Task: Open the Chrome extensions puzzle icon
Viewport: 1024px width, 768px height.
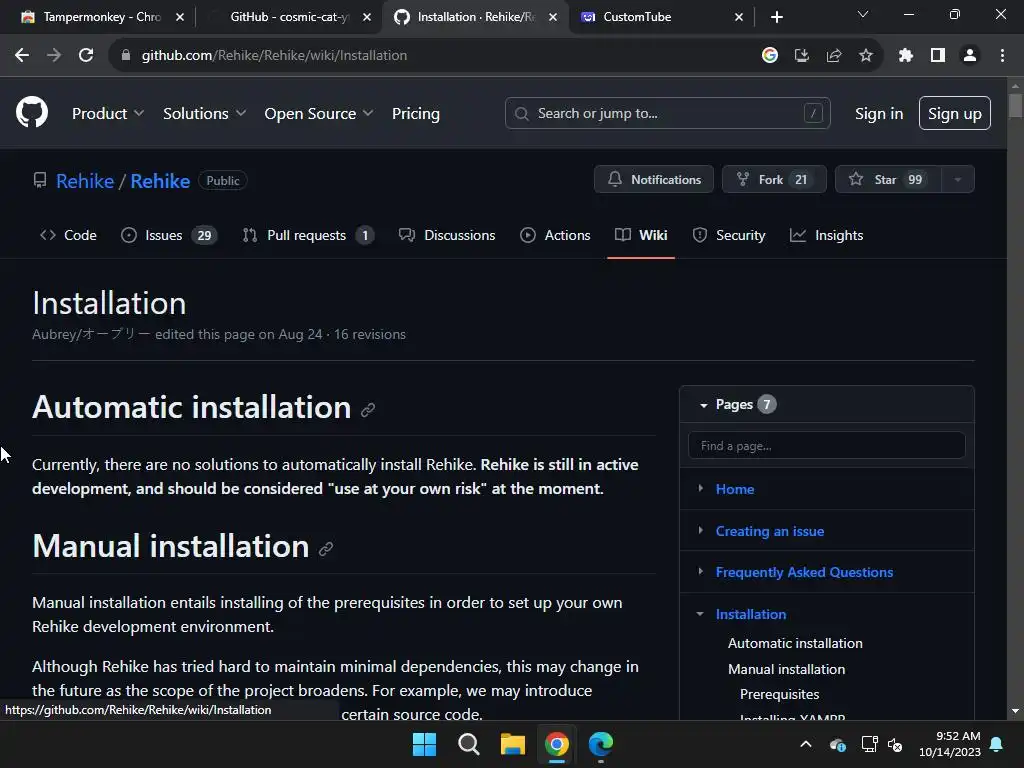Action: click(x=906, y=56)
